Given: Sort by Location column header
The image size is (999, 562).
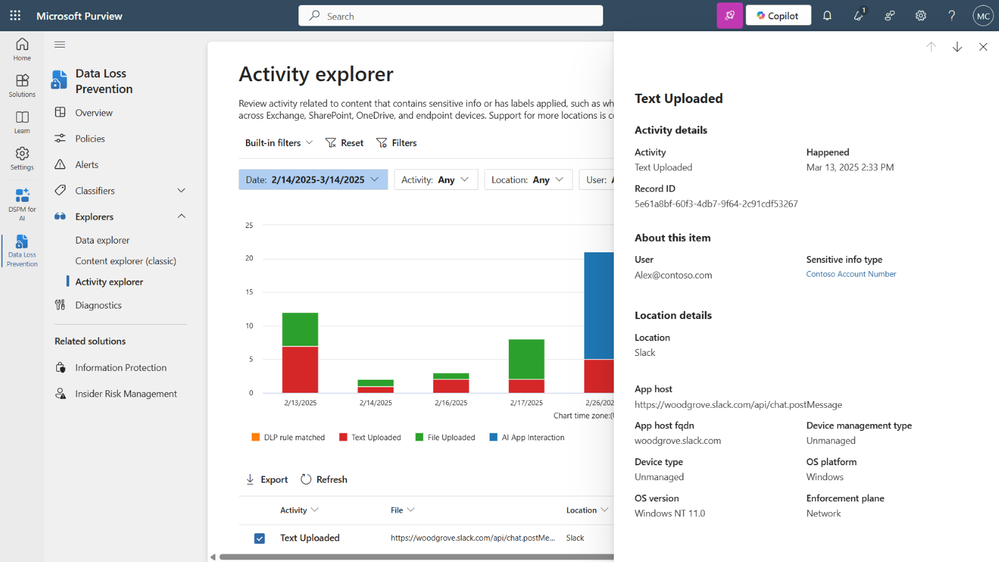Looking at the screenshot, I should [x=587, y=510].
